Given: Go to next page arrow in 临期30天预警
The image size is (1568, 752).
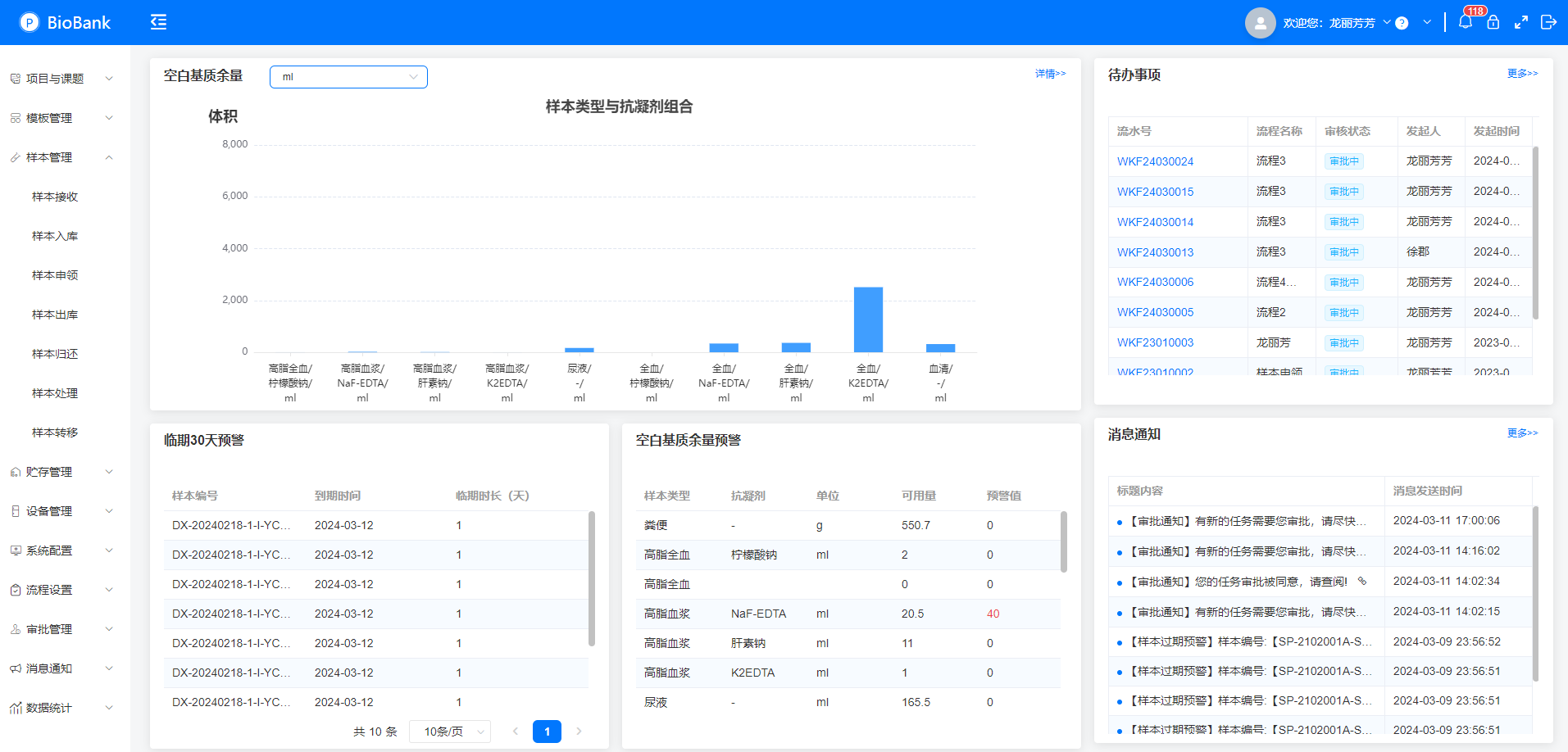Looking at the screenshot, I should [579, 732].
